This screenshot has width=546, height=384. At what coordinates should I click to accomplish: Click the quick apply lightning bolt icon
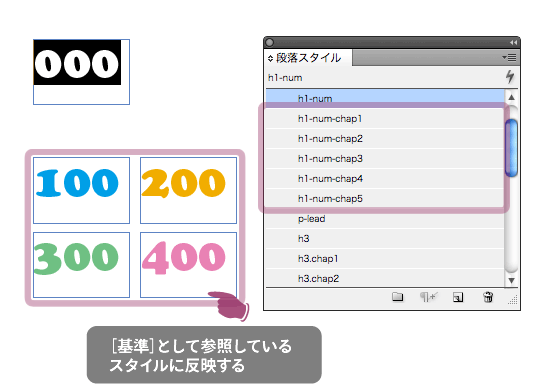(510, 77)
